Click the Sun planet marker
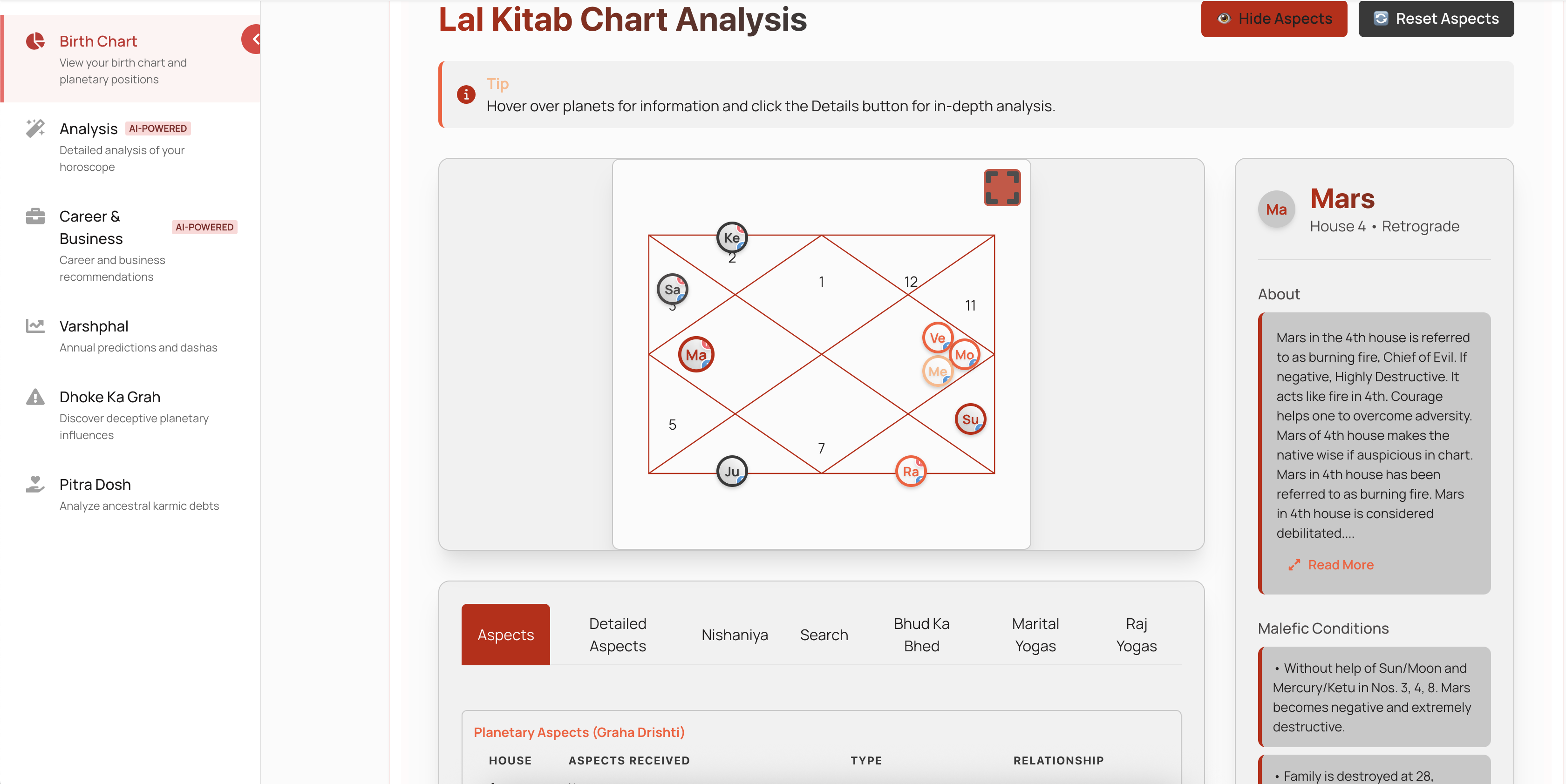 tap(970, 419)
